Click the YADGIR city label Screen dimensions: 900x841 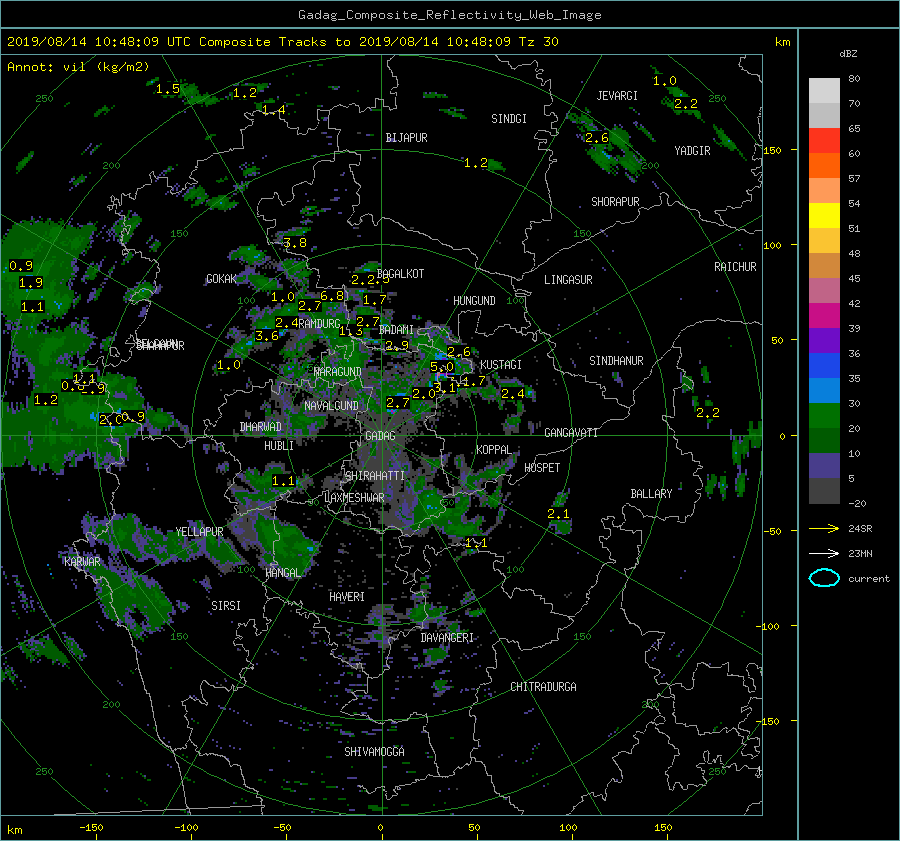point(692,151)
